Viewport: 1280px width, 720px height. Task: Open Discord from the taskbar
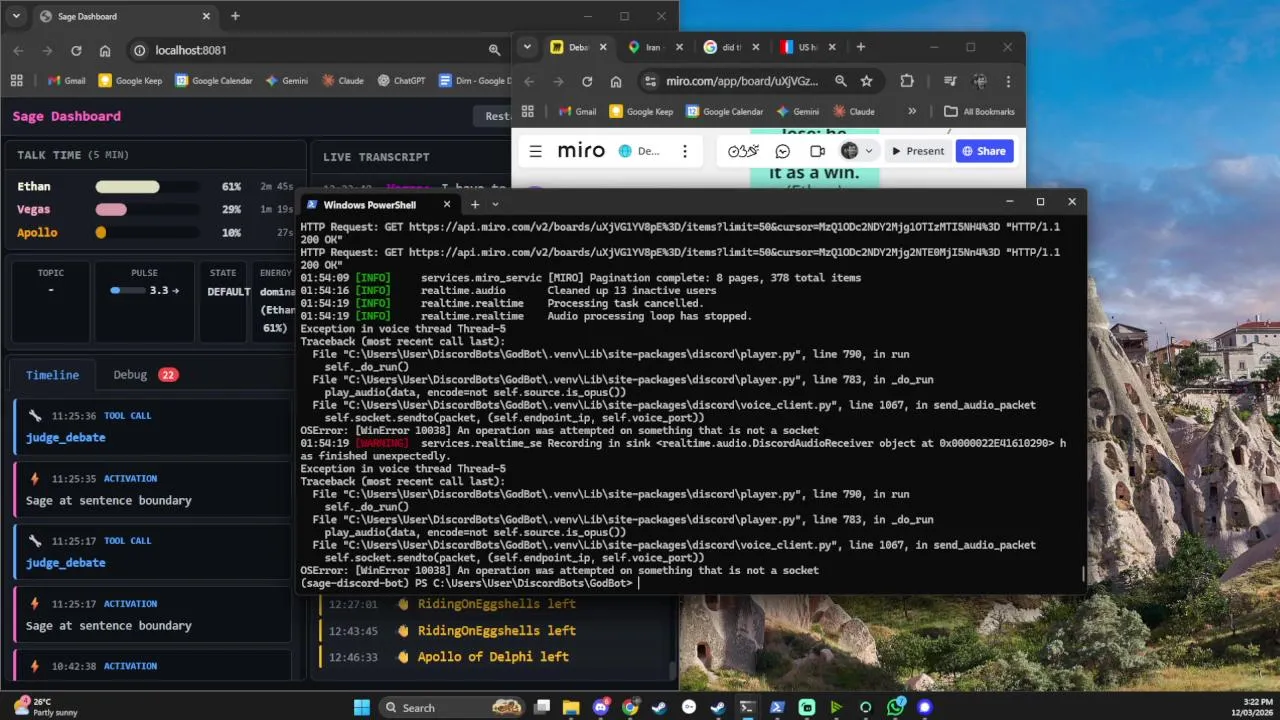point(600,707)
